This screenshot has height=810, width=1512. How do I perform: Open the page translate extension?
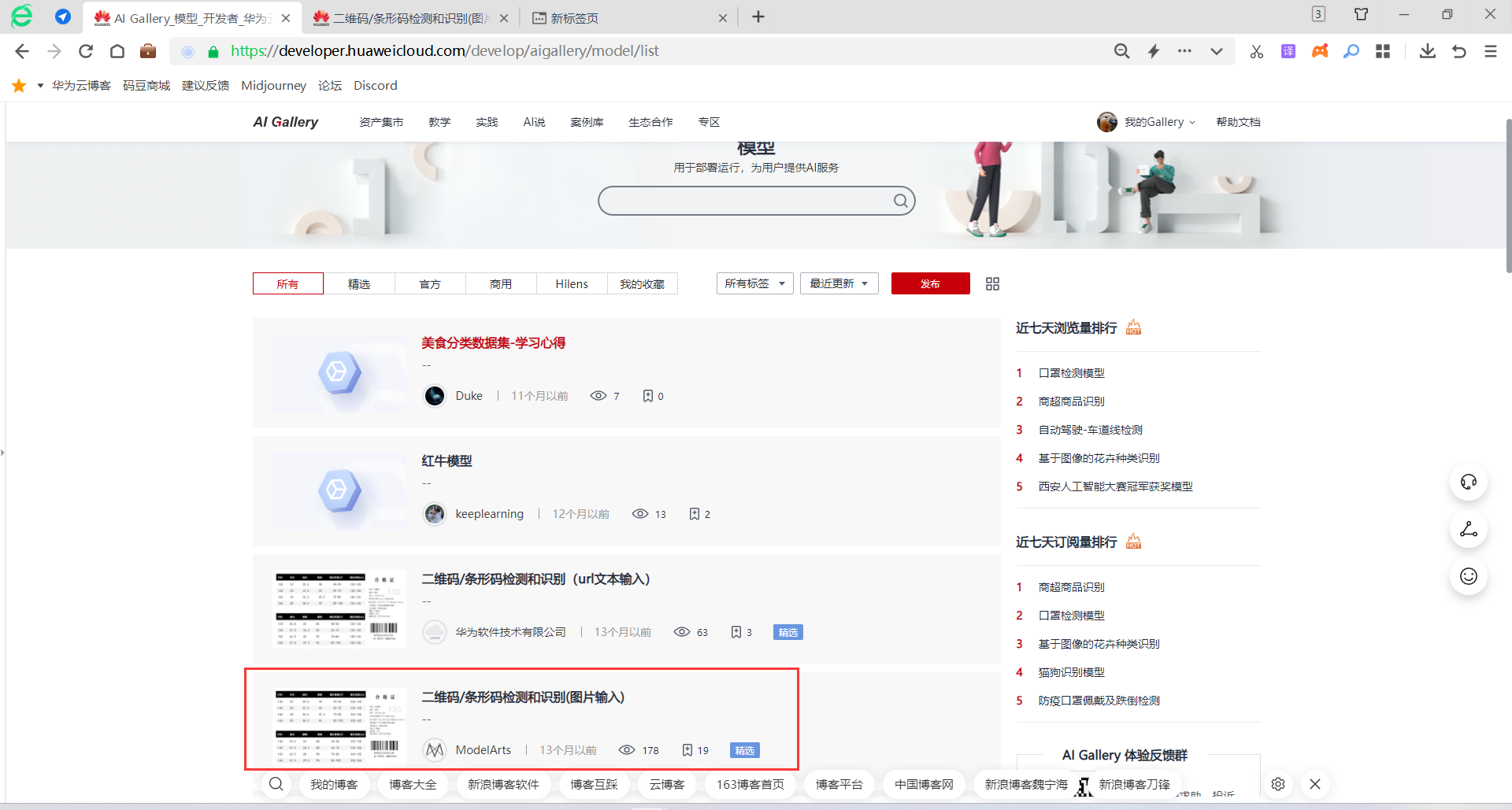click(1288, 51)
